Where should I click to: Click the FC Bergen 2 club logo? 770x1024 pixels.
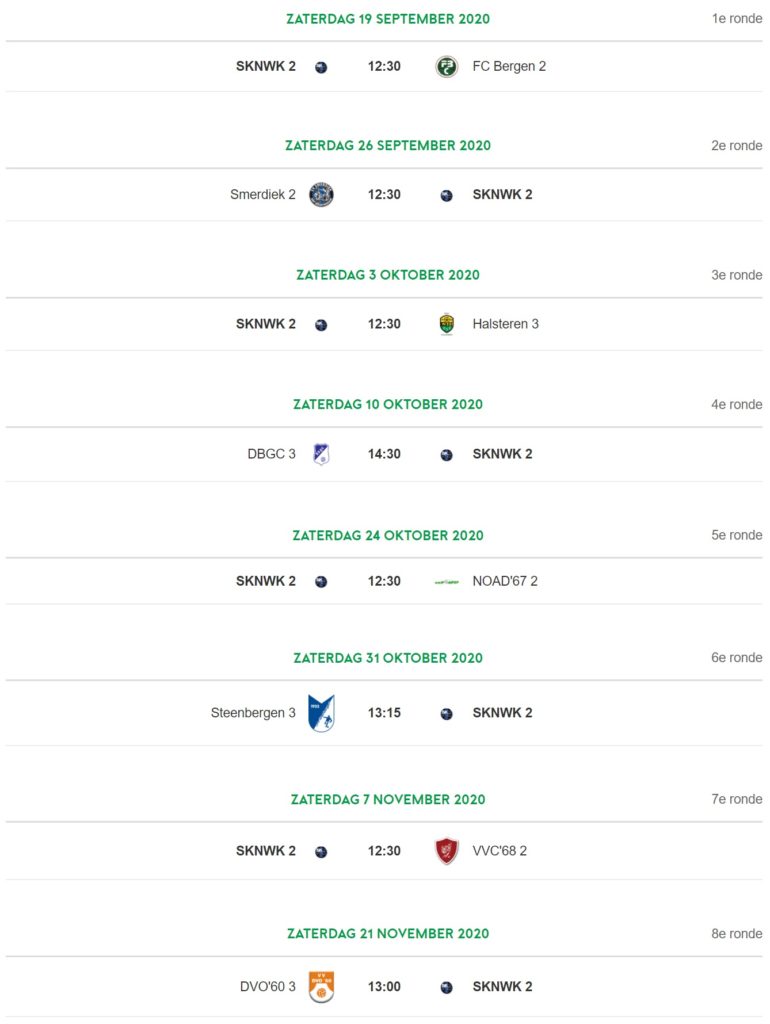447,67
